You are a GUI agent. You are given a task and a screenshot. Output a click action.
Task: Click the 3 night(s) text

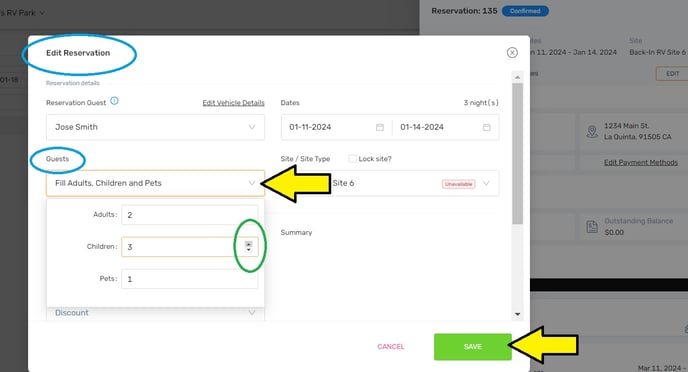(x=481, y=103)
